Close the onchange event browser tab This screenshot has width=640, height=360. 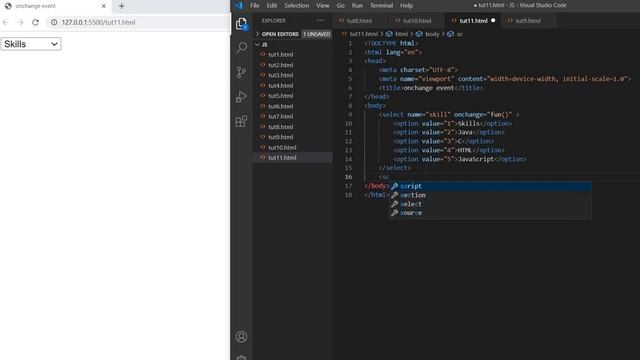click(104, 6)
